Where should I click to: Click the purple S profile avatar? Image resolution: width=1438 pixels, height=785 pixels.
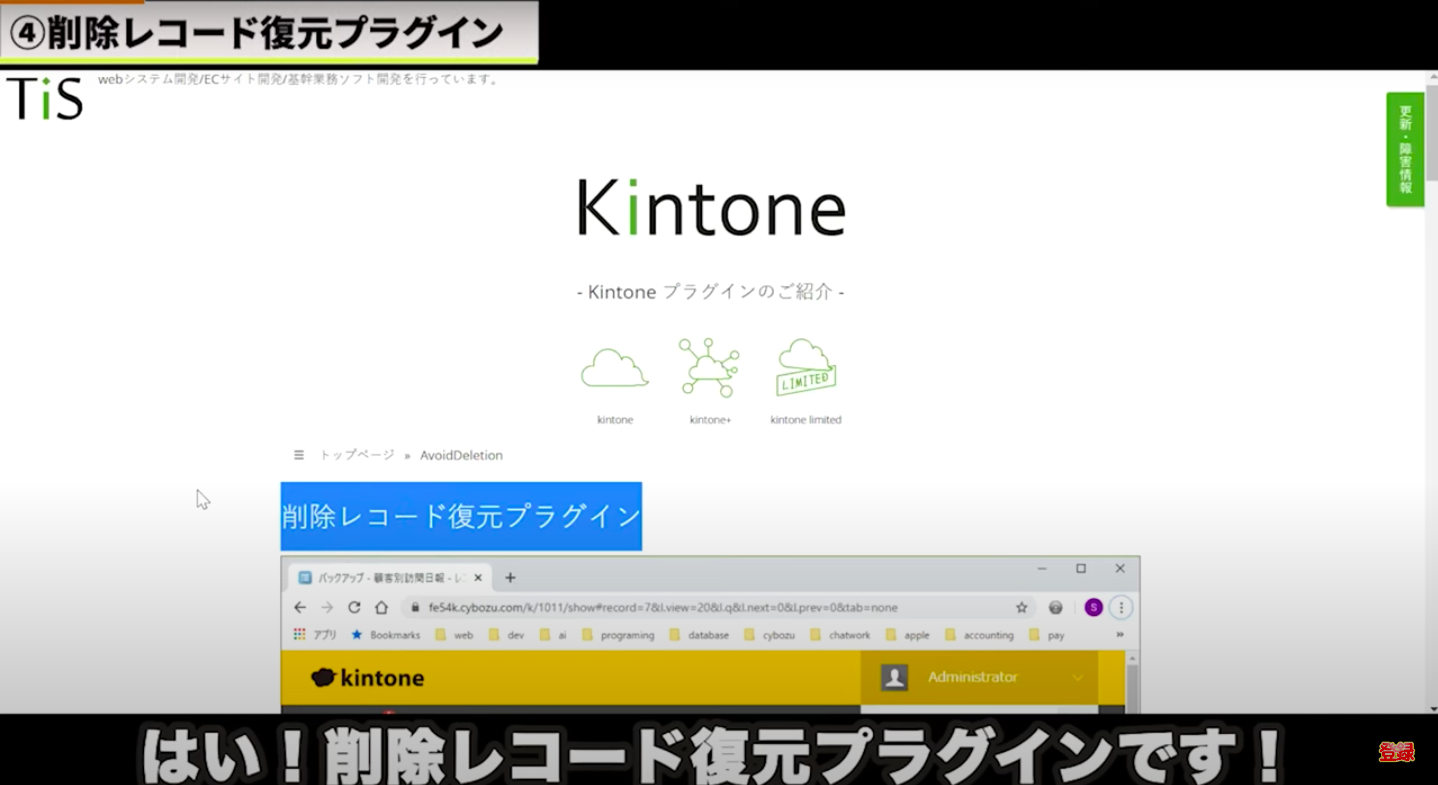tap(1093, 607)
